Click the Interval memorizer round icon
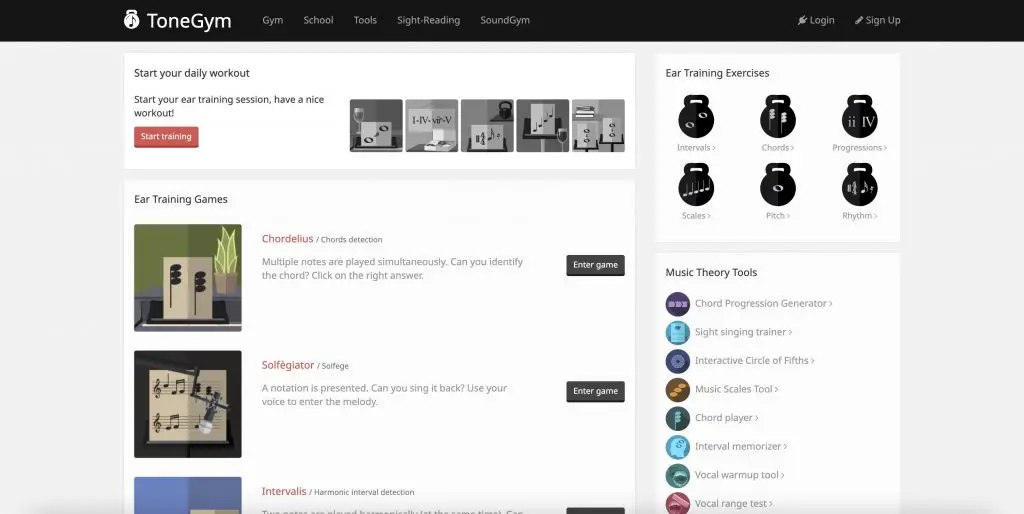 [678, 447]
